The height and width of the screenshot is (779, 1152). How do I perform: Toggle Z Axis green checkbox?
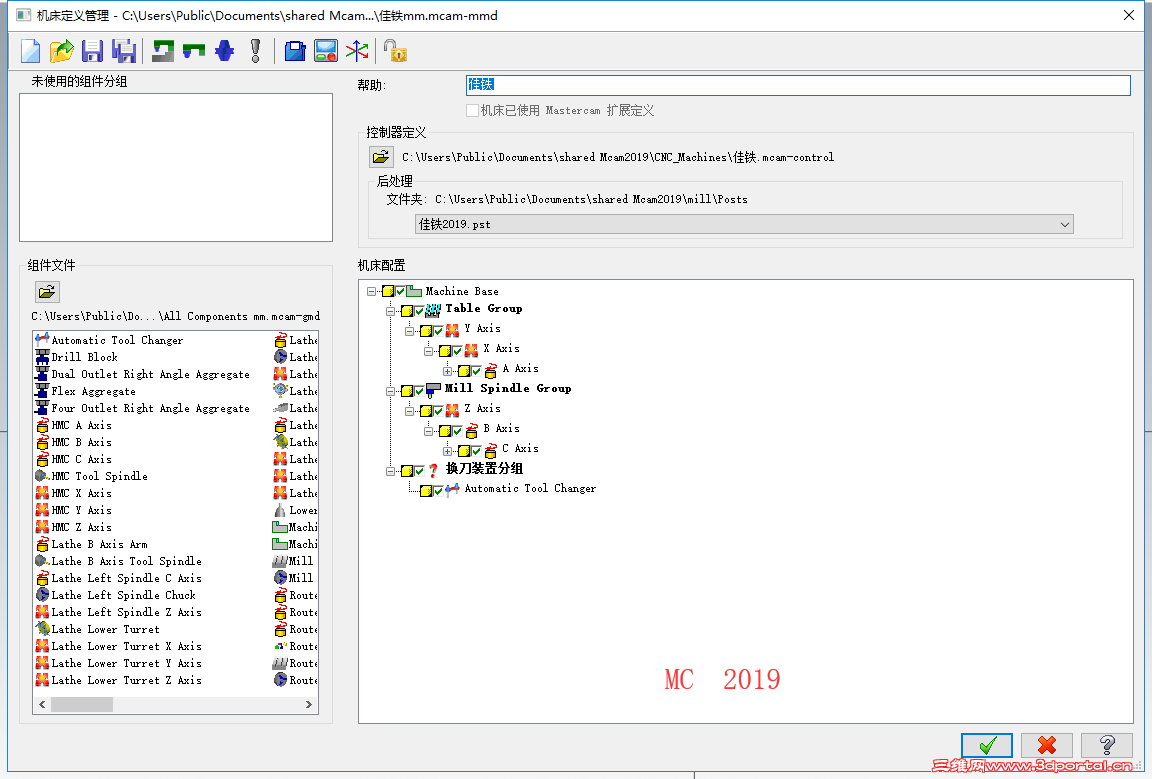(439, 410)
